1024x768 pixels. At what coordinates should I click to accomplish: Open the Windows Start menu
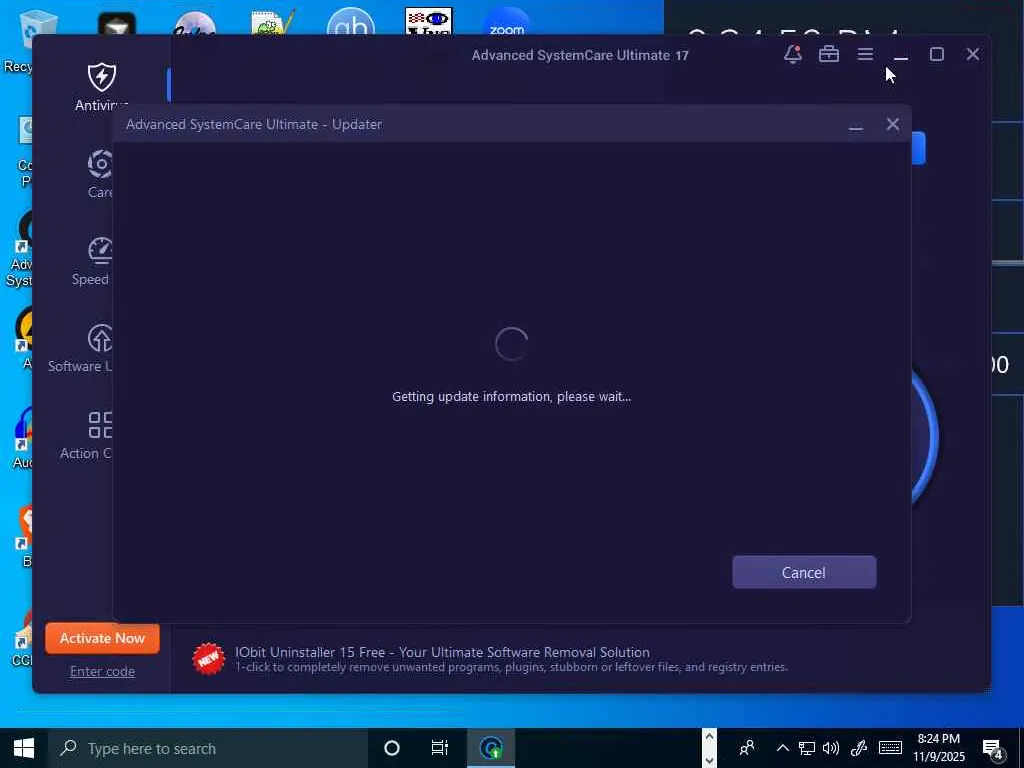click(24, 748)
